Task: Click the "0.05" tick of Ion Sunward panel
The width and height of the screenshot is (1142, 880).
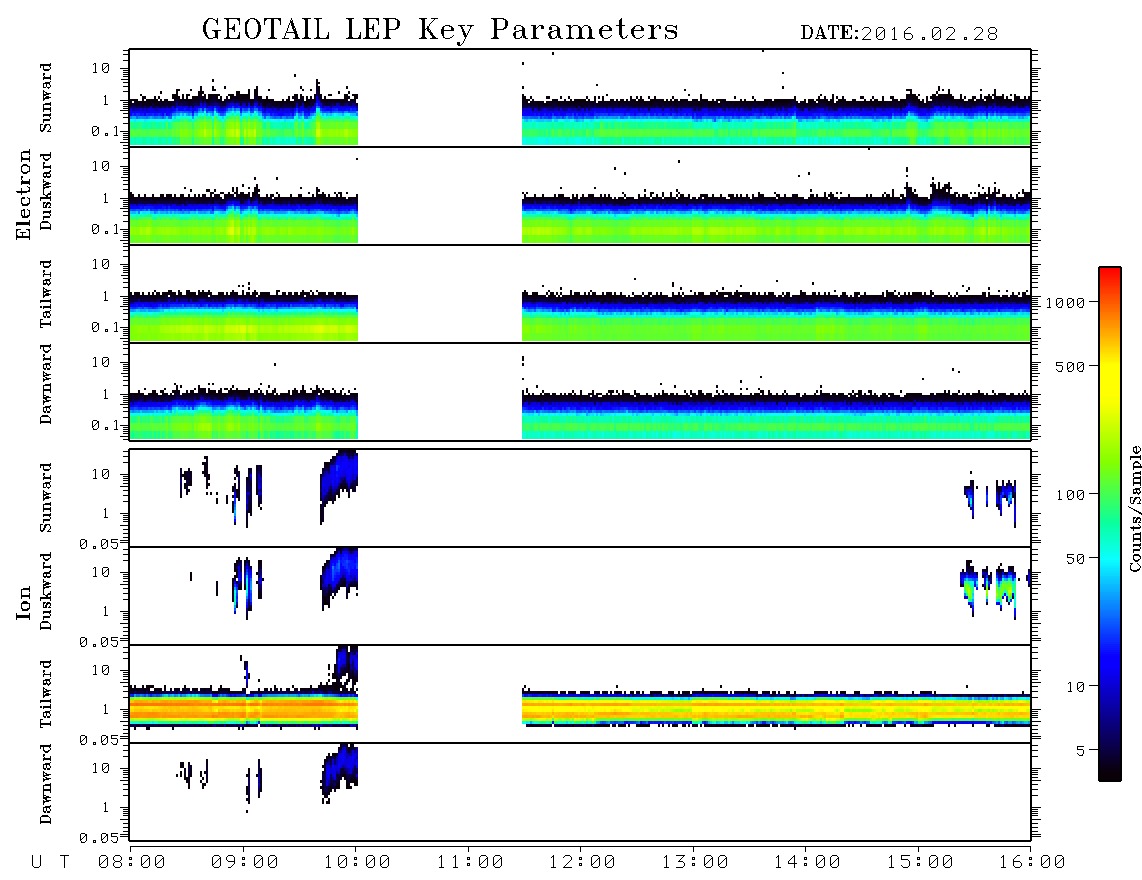Action: (x=98, y=544)
